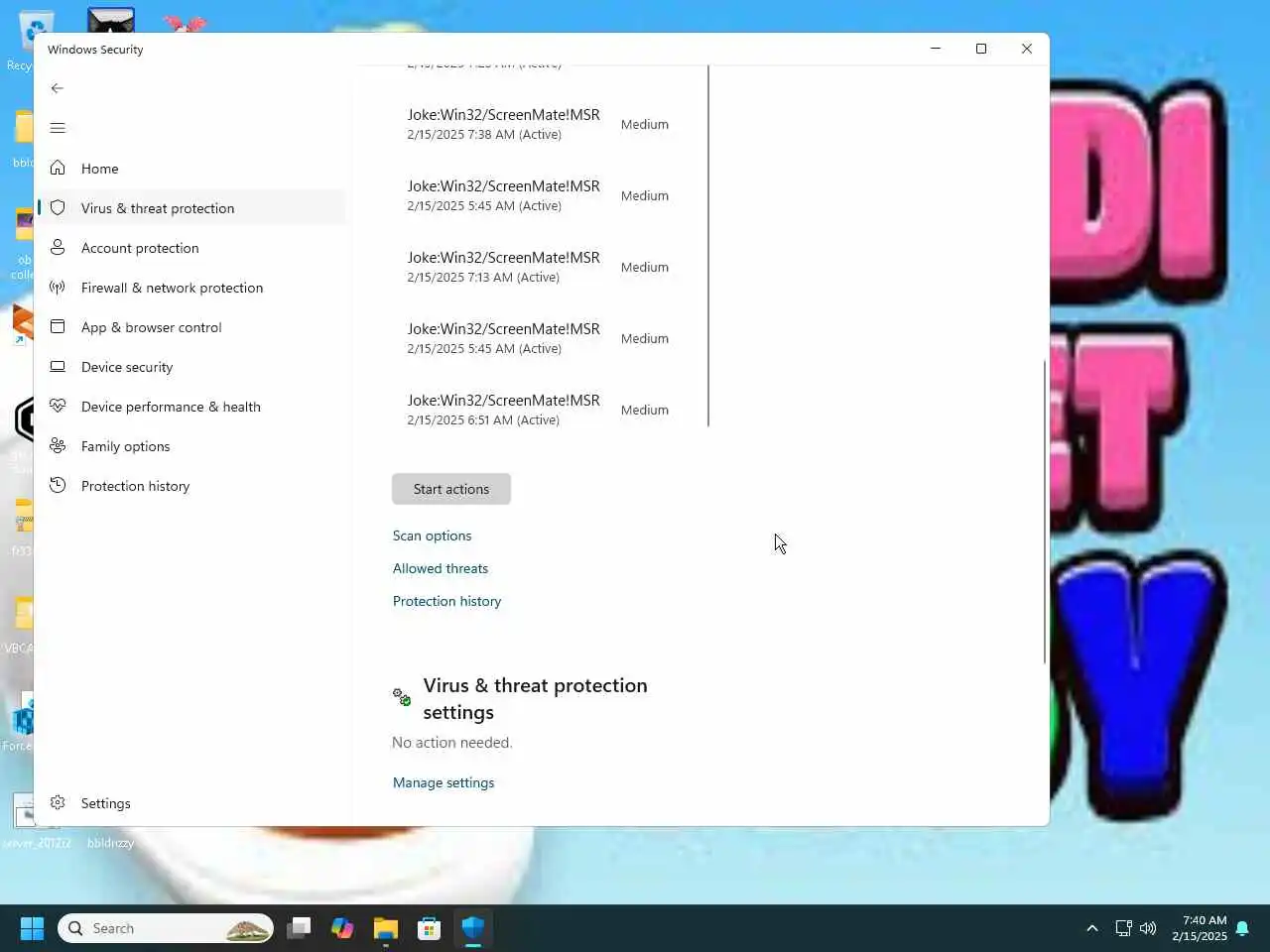Open the Scan options link
1270x952 pixels.
tap(432, 535)
